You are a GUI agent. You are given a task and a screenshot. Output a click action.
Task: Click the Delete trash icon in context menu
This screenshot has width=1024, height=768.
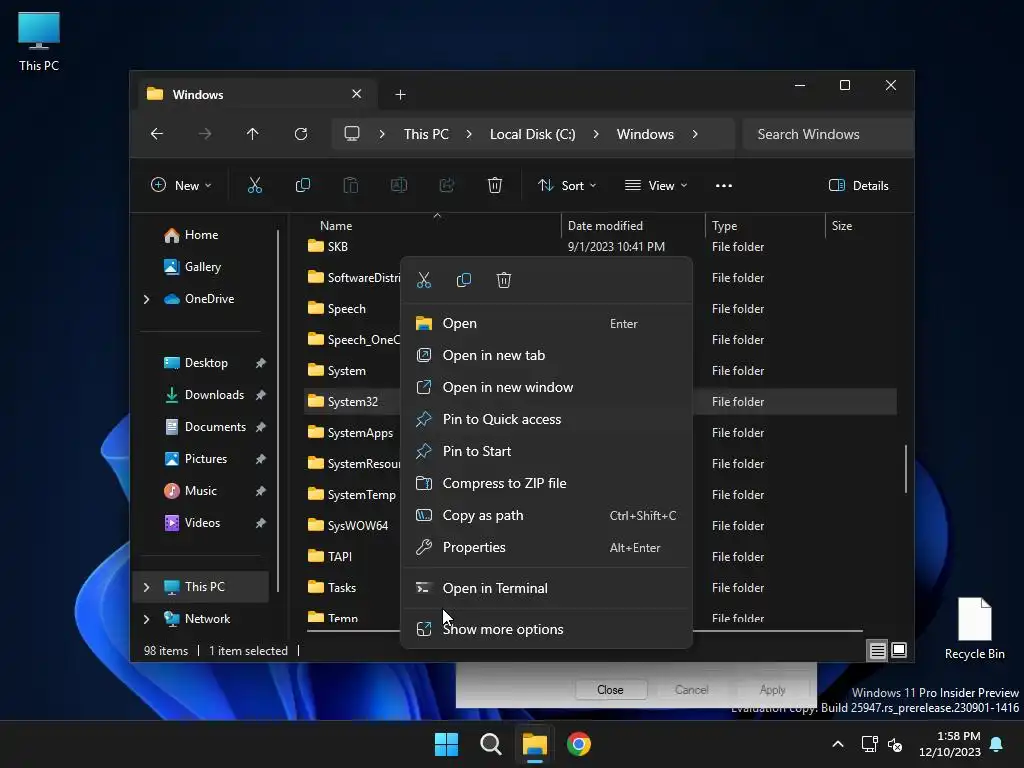coord(504,280)
